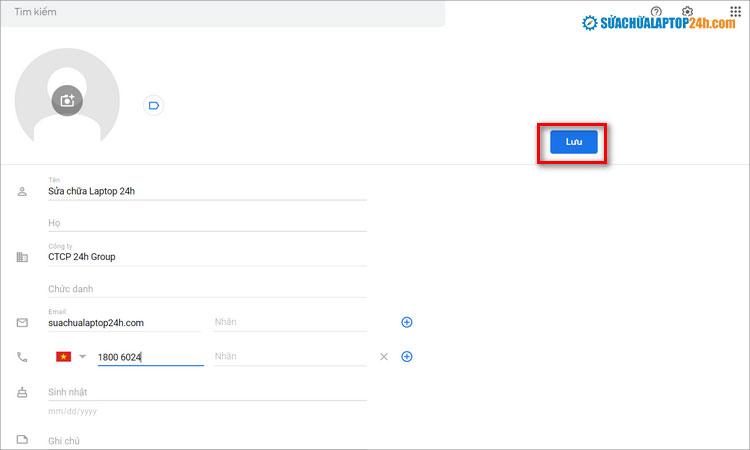The width and height of the screenshot is (750, 450).
Task: Edit email field 'suachualaptop24h.com'
Action: tap(124, 323)
